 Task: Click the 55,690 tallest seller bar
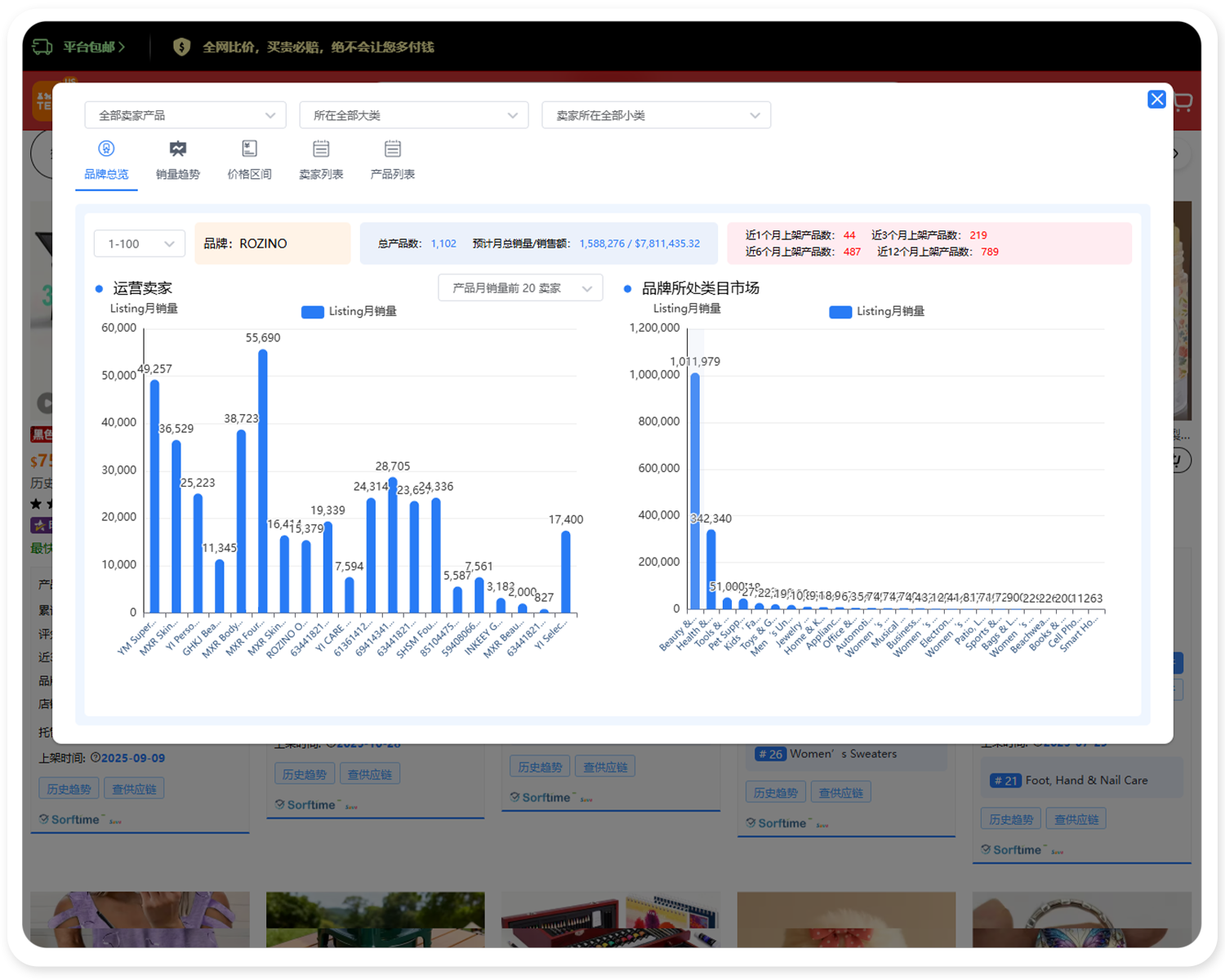[x=263, y=482]
